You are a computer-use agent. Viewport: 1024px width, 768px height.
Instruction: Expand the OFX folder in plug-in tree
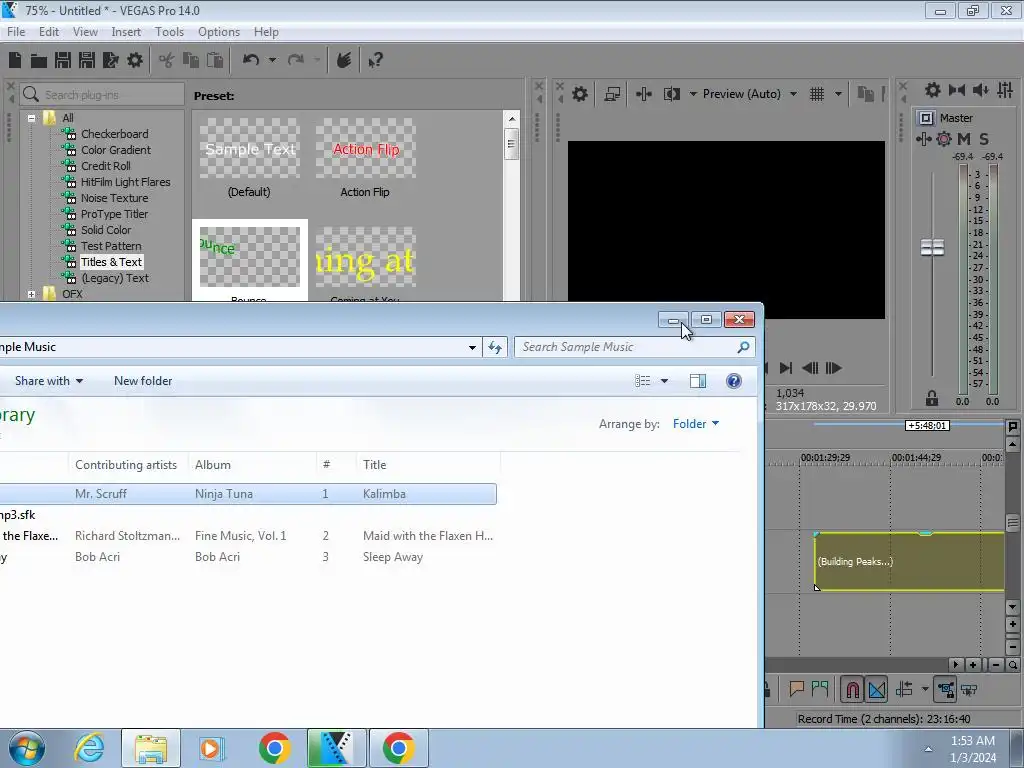click(31, 295)
